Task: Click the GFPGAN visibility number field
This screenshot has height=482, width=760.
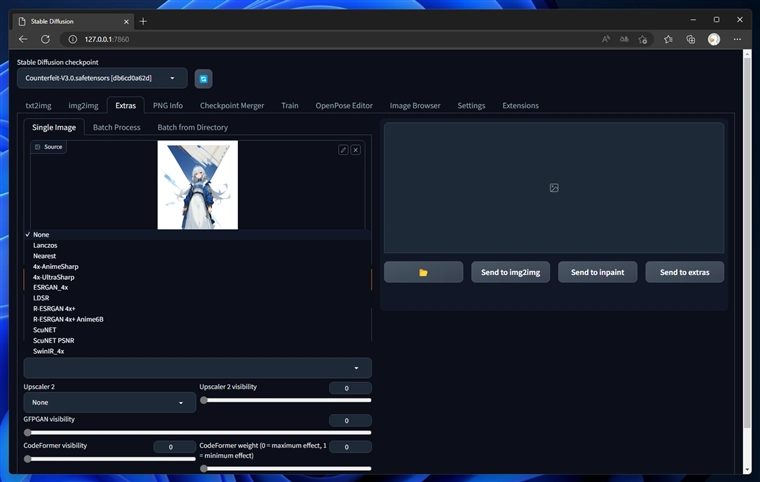Action: [x=350, y=420]
